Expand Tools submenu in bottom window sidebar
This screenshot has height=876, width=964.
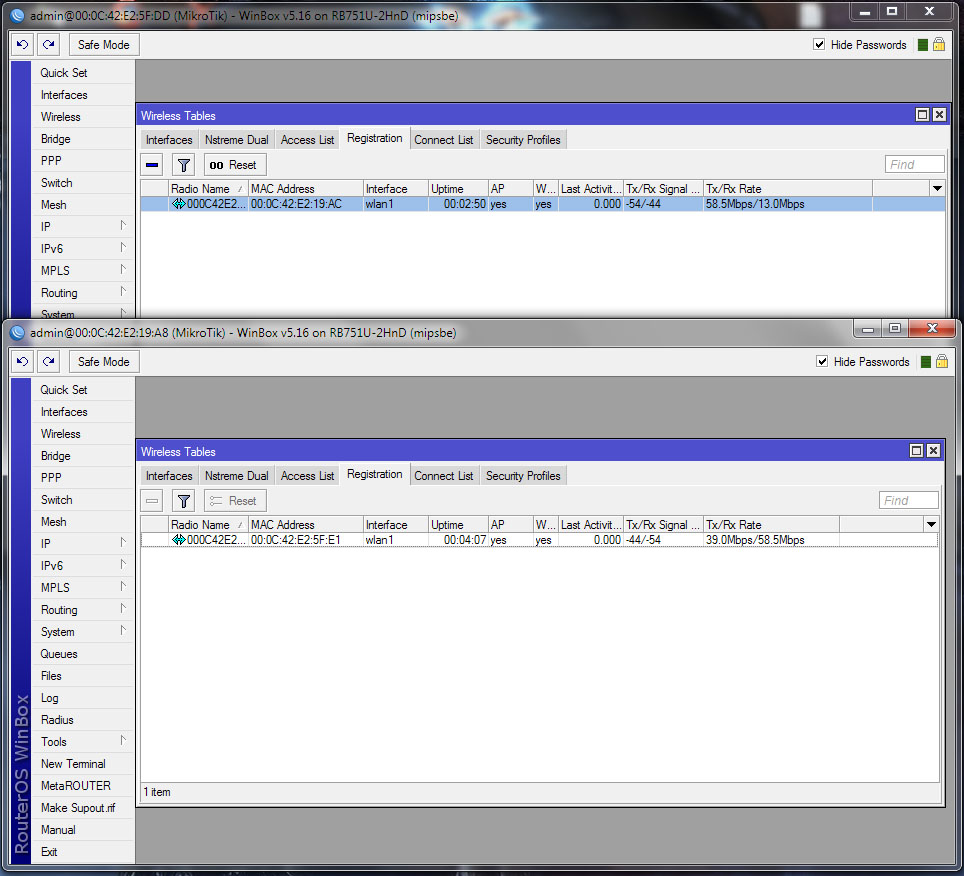tap(123, 741)
